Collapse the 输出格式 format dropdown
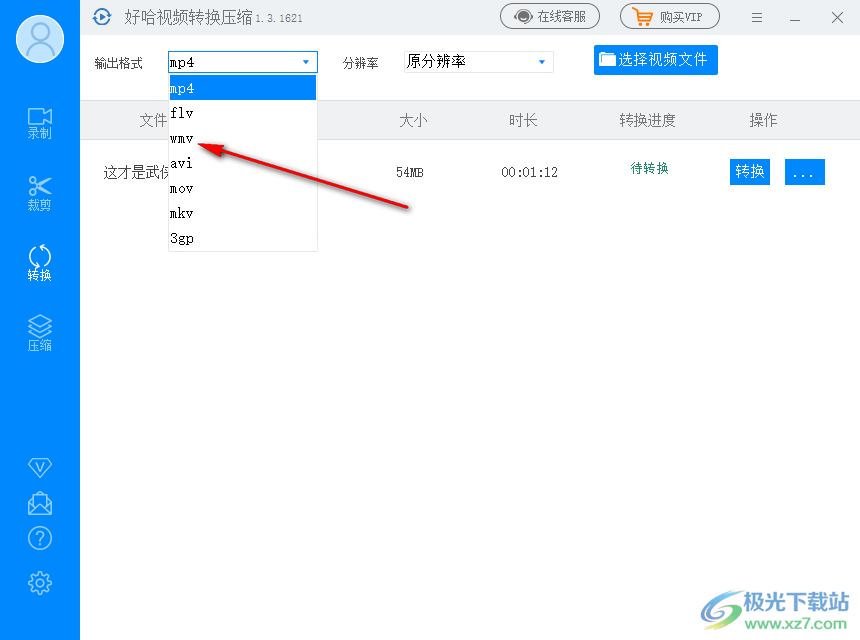This screenshot has width=860, height=640. 242,62
